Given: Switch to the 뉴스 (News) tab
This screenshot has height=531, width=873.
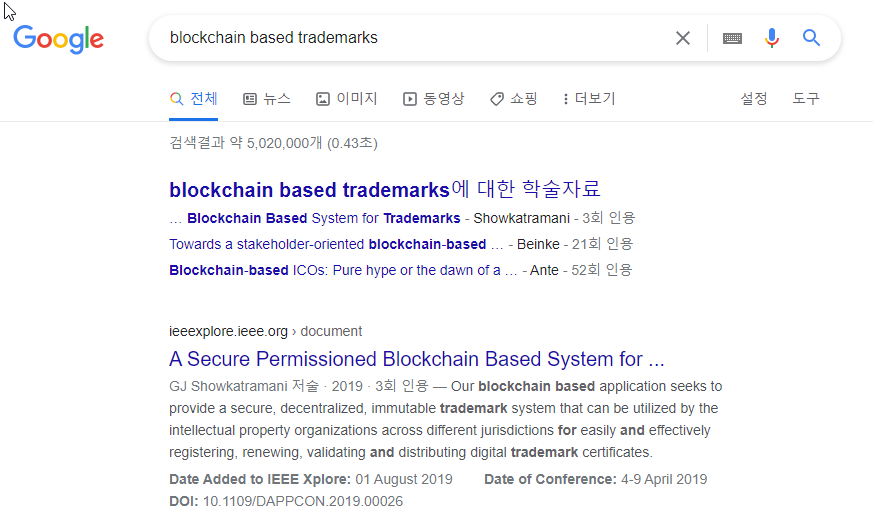Looking at the screenshot, I should [x=267, y=99].
